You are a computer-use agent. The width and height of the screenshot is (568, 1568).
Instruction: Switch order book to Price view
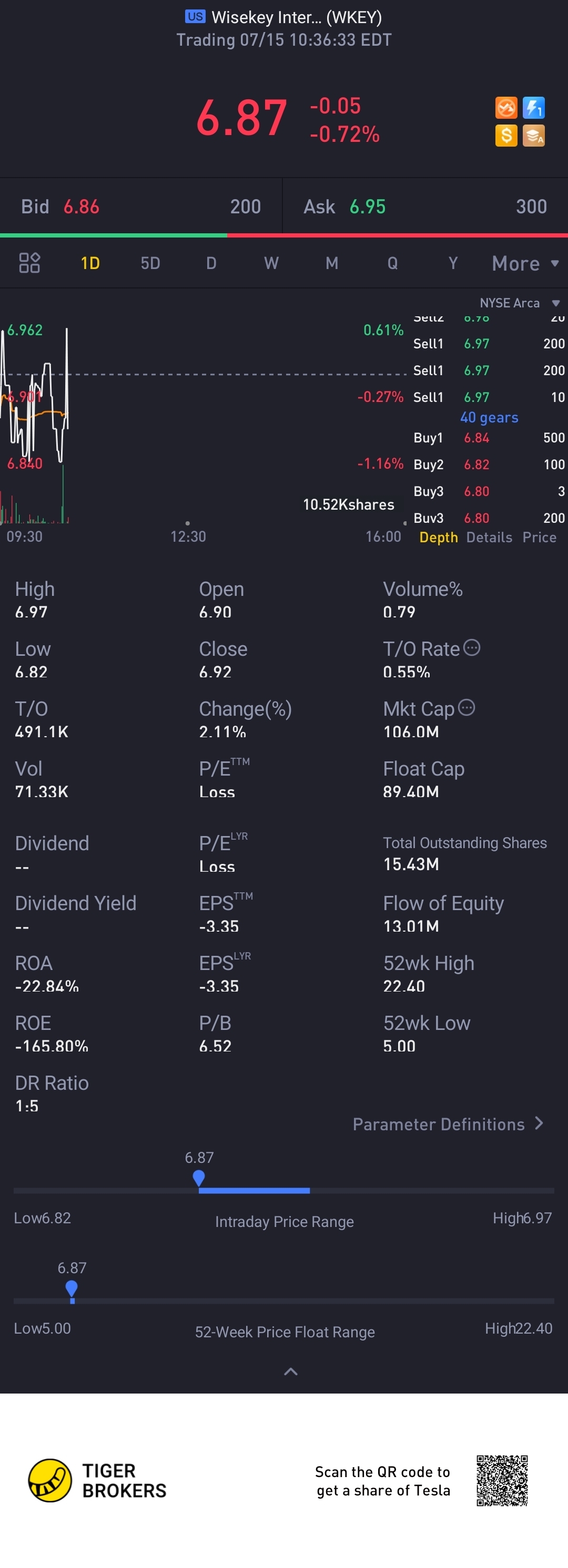(539, 538)
